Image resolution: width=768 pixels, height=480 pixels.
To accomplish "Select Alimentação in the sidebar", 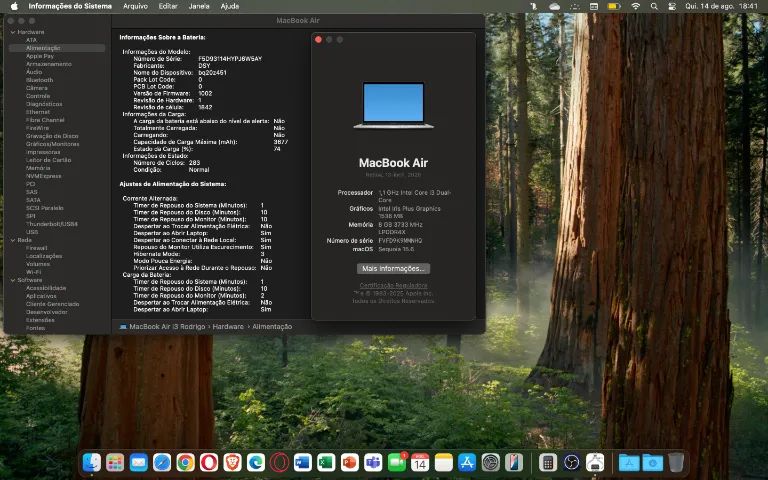I will click(x=57, y=48).
